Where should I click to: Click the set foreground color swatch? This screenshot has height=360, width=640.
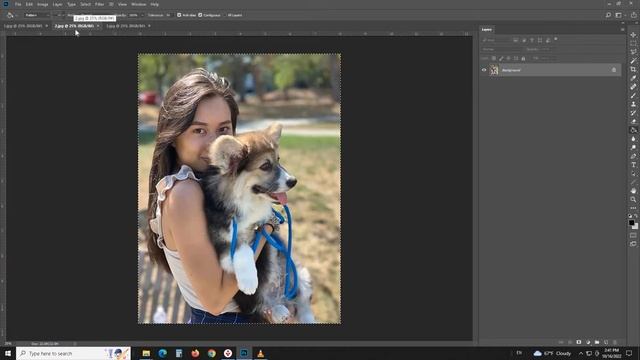coord(631,223)
